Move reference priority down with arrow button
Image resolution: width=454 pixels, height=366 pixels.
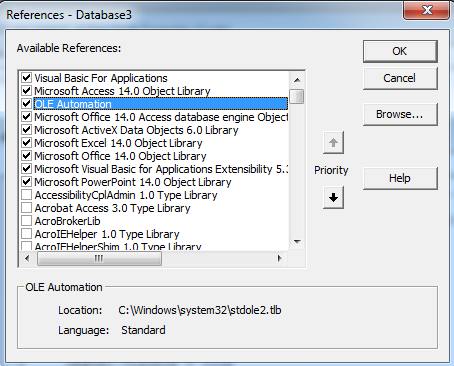333,198
